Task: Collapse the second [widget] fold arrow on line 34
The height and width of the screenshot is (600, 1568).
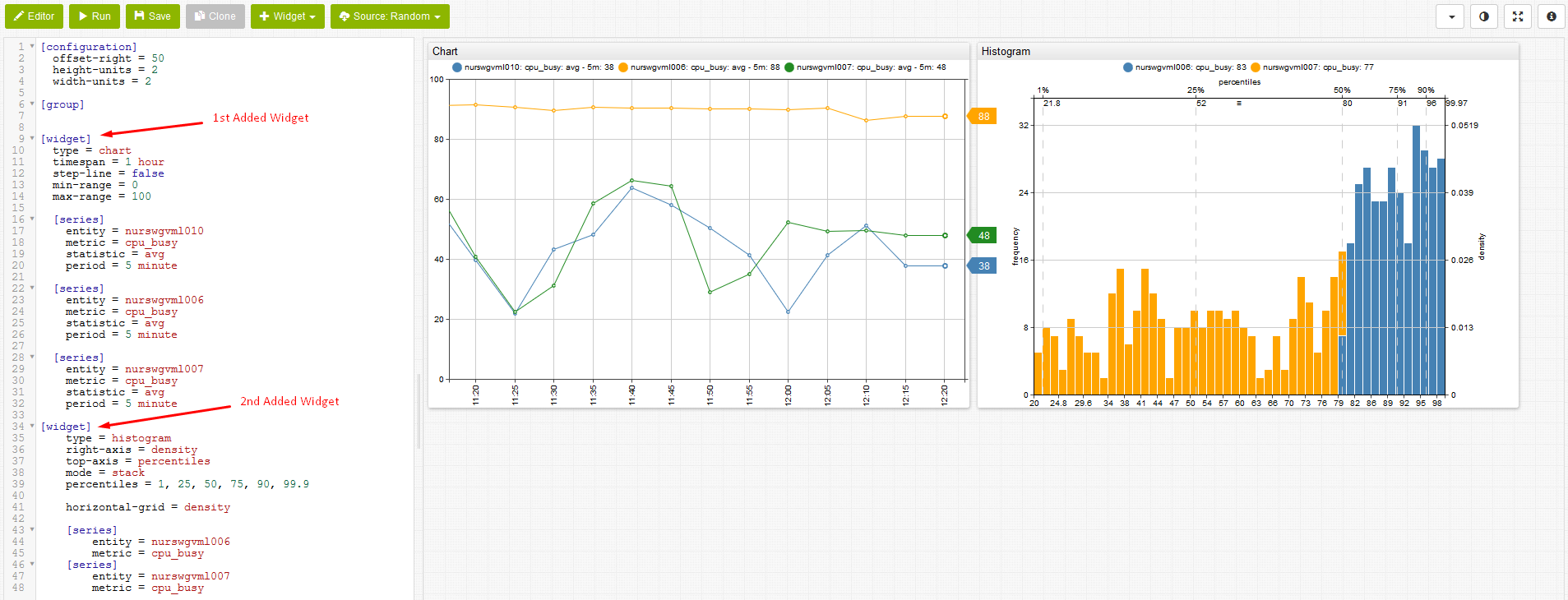Action: click(x=32, y=427)
